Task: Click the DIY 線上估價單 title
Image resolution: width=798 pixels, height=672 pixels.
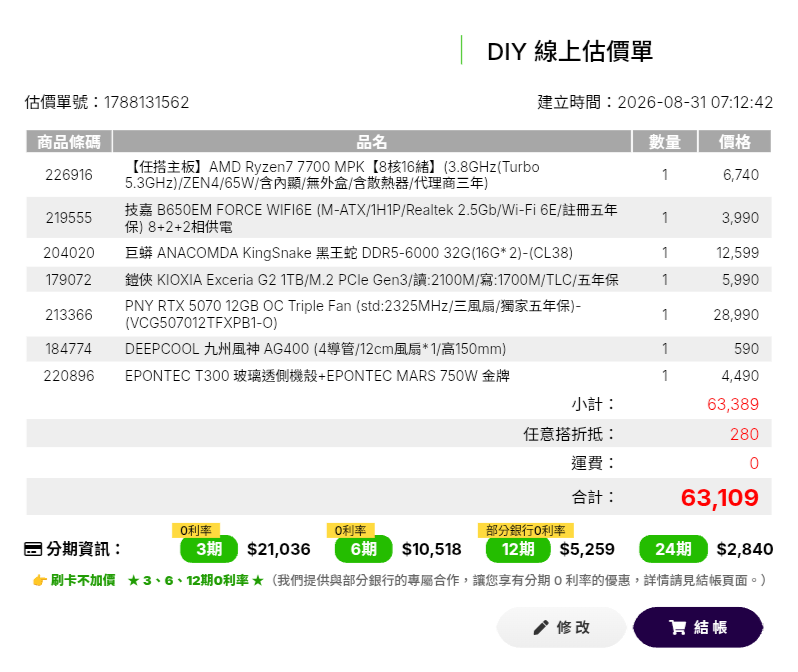Action: (x=569, y=51)
